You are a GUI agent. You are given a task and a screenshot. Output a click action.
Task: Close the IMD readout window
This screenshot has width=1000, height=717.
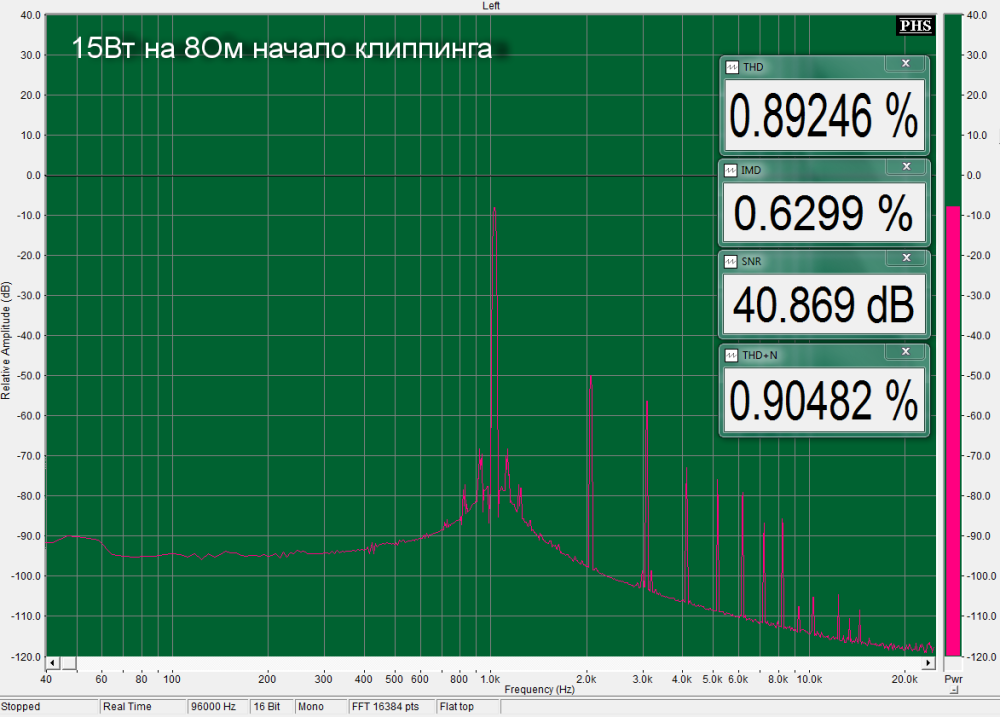[905, 167]
